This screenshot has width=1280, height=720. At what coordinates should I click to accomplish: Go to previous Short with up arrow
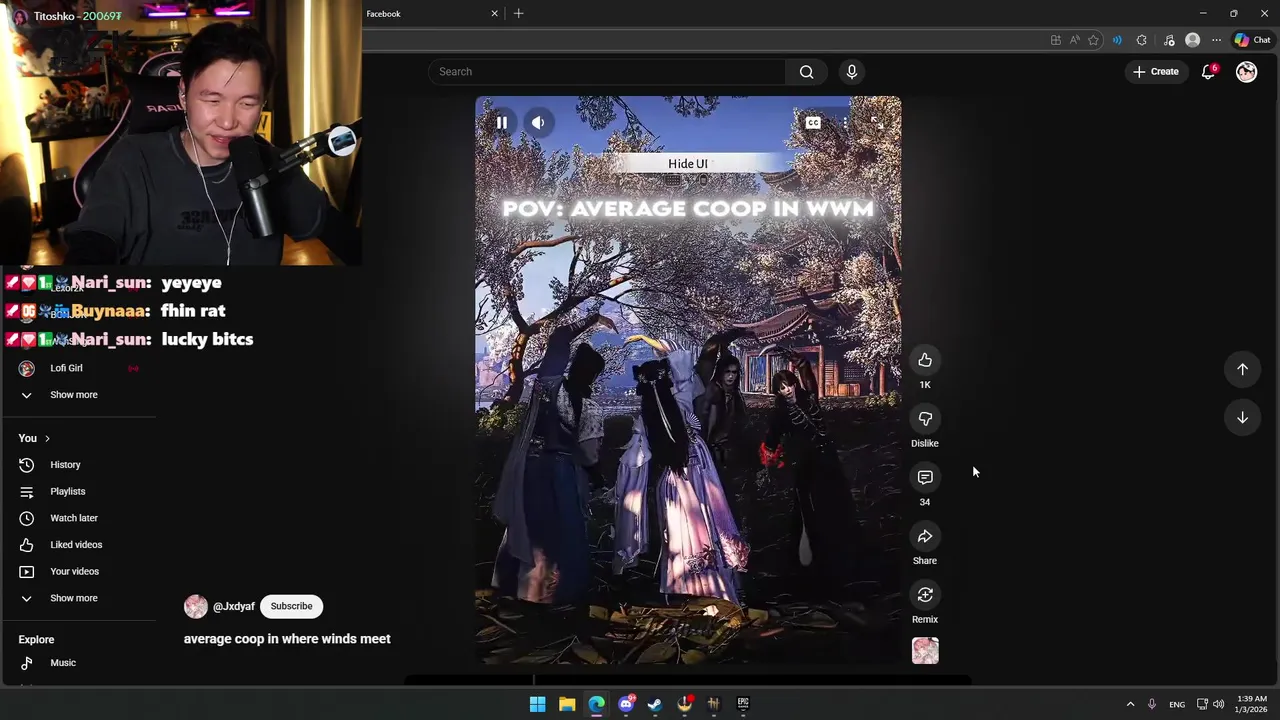1242,369
